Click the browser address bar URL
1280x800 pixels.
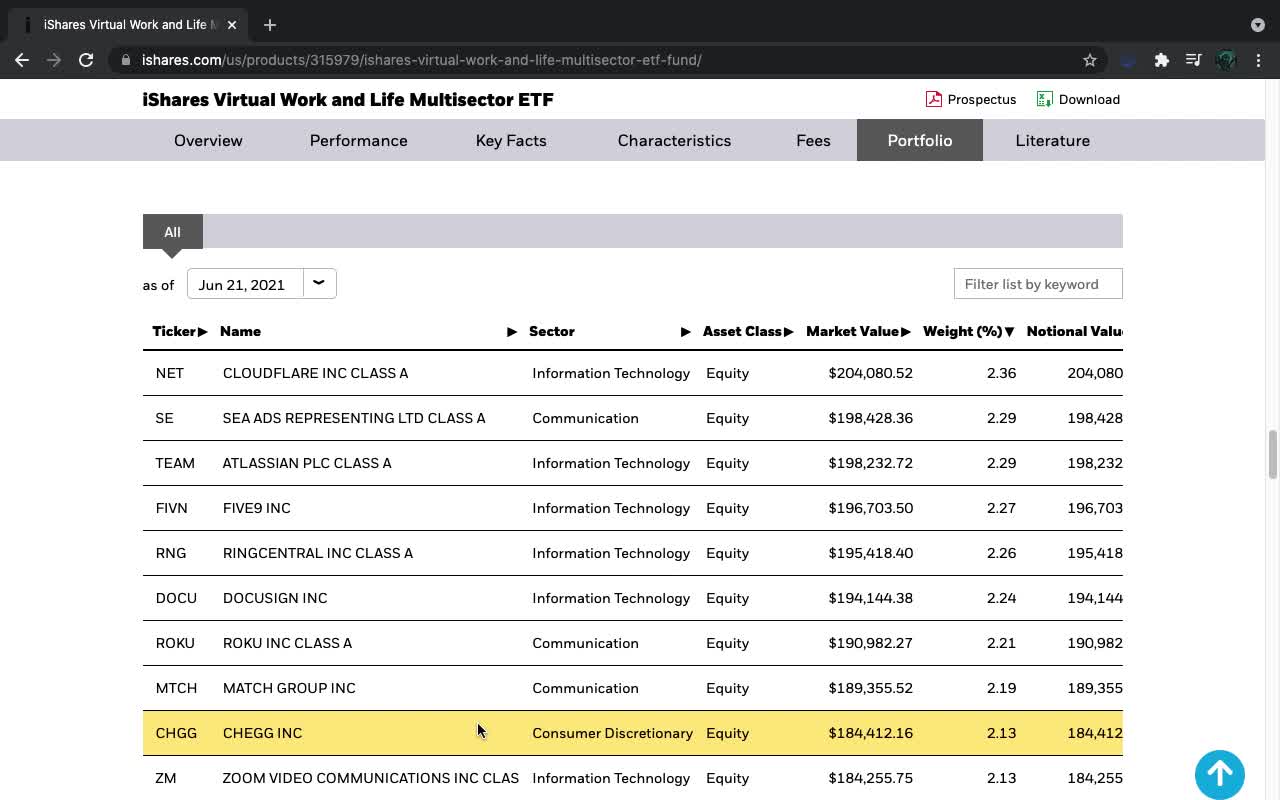point(421,60)
